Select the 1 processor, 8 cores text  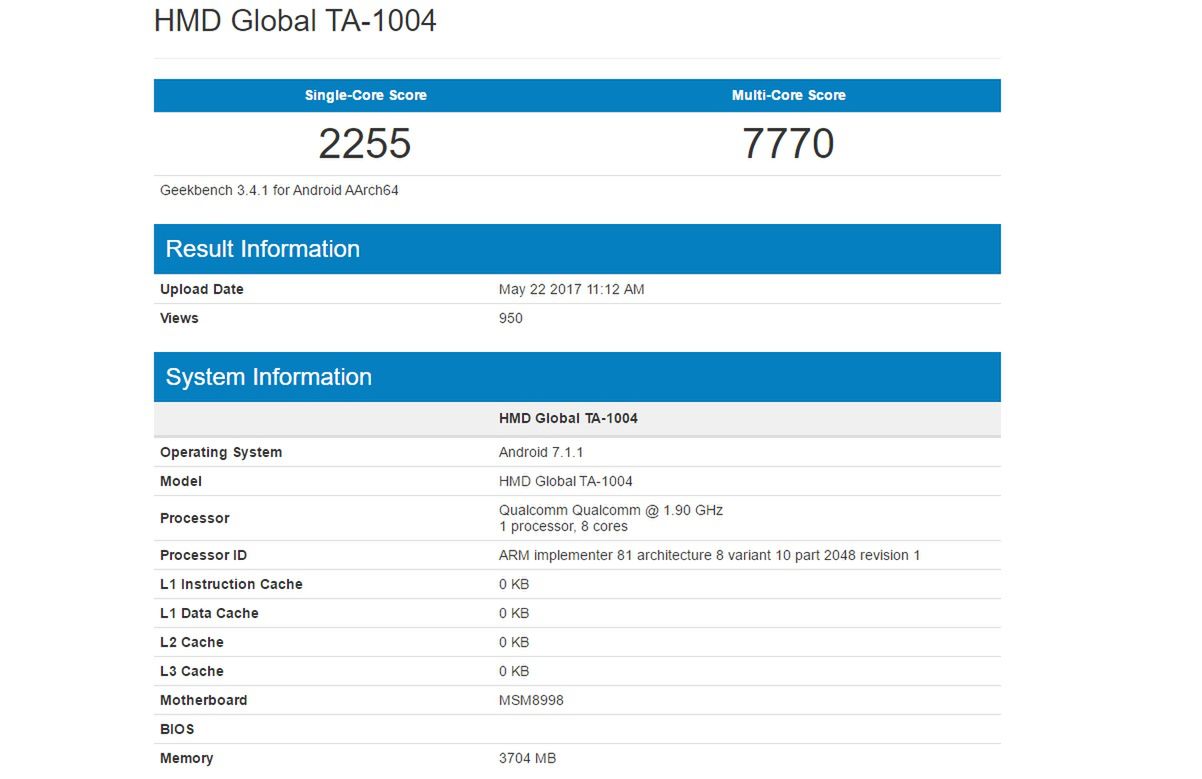pos(564,526)
